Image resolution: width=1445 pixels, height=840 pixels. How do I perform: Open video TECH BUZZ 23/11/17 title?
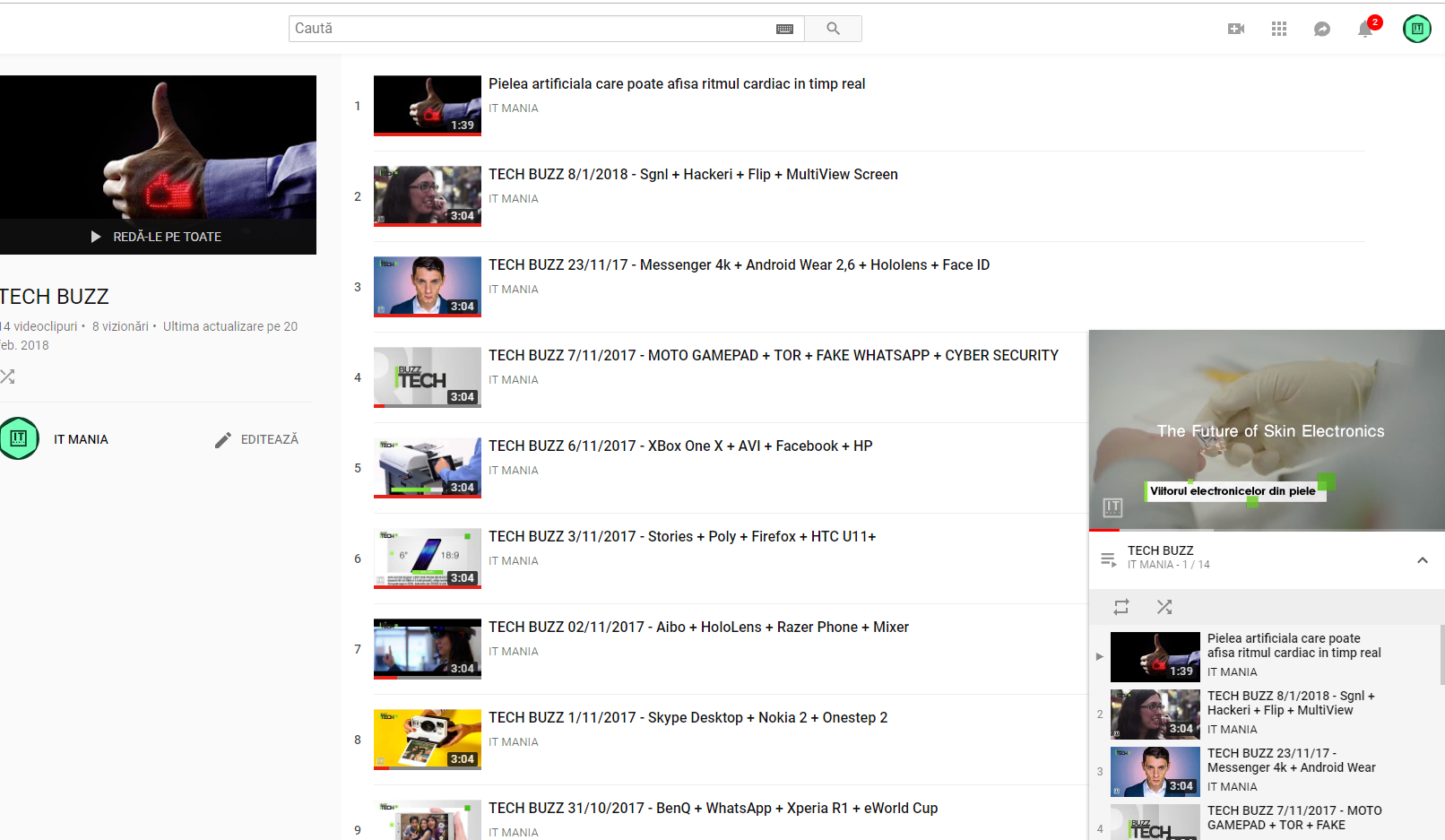click(x=739, y=264)
